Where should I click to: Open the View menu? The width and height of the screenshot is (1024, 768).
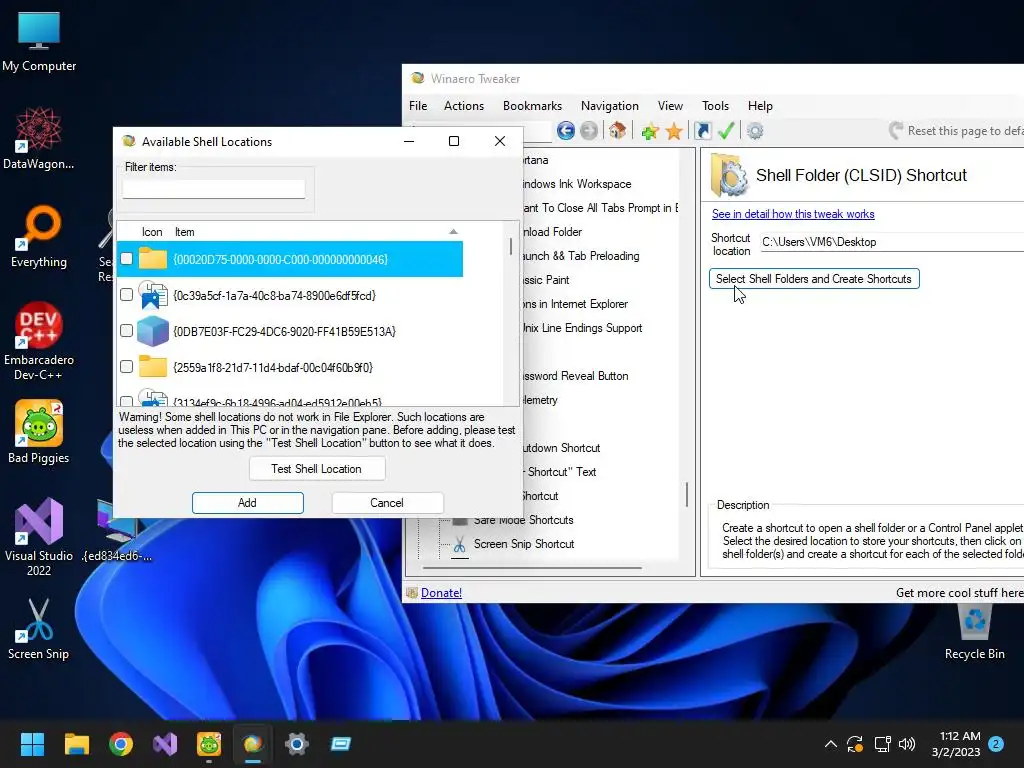[x=670, y=106]
